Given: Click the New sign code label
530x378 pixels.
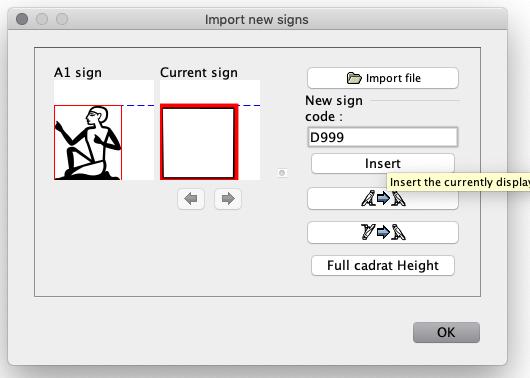Looking at the screenshot, I should coord(334,108).
